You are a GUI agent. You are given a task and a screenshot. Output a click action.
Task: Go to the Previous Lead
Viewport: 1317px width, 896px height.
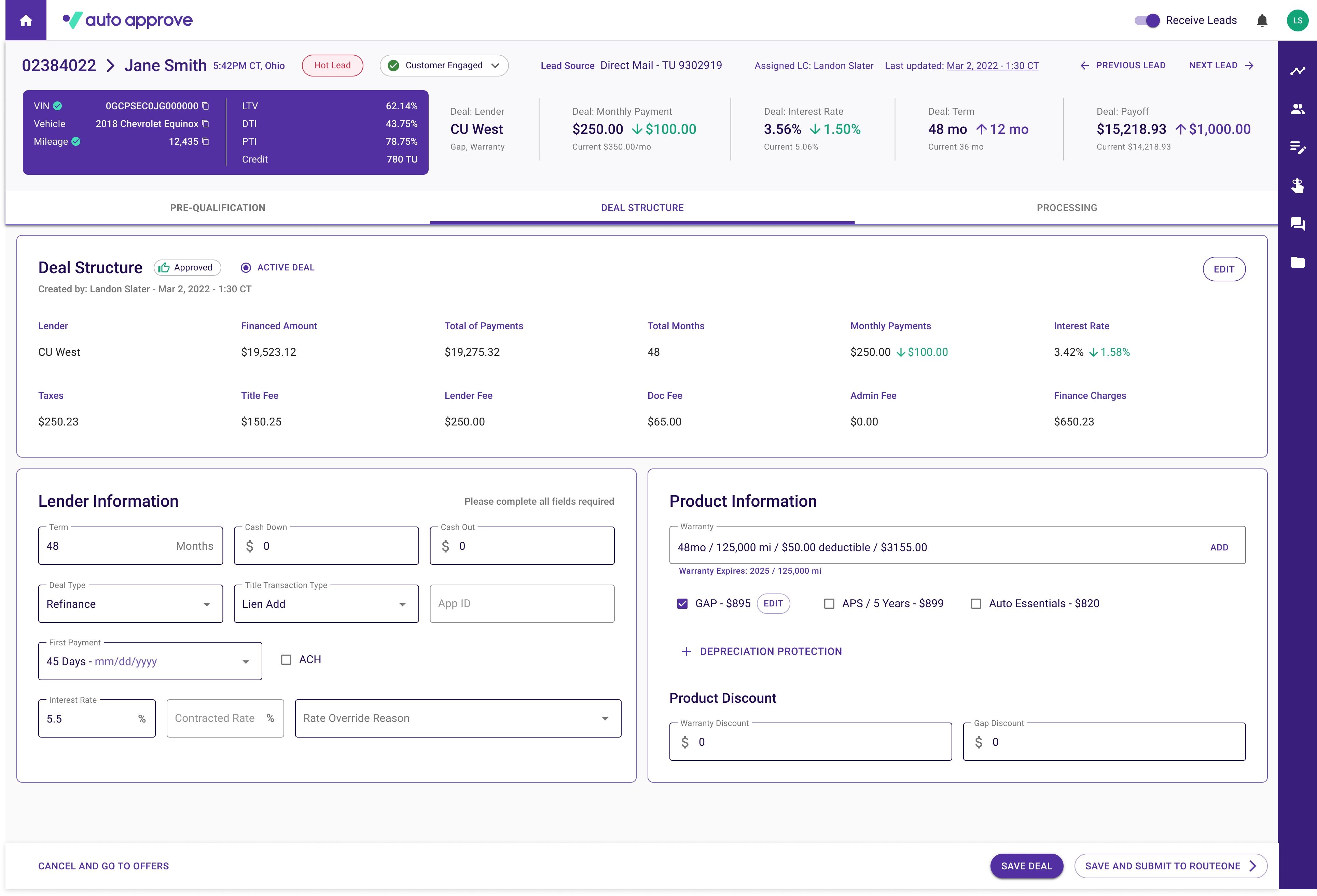coord(1123,66)
